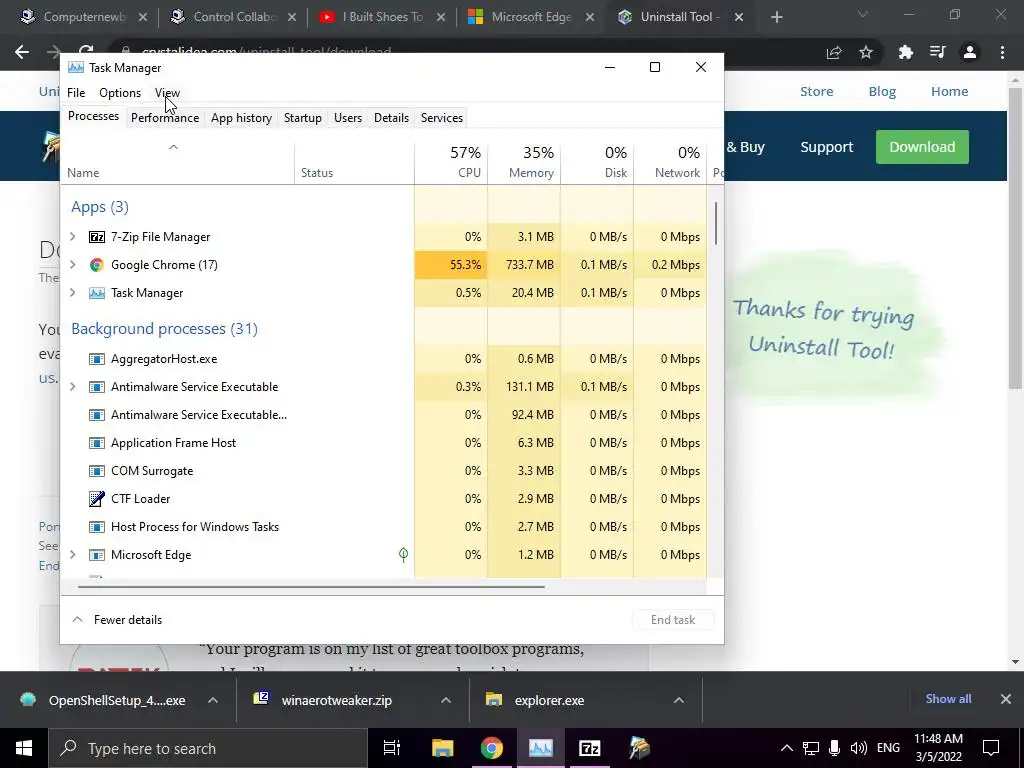The image size is (1024, 768).
Task: Click Show all in the downloads bar
Action: (x=948, y=699)
